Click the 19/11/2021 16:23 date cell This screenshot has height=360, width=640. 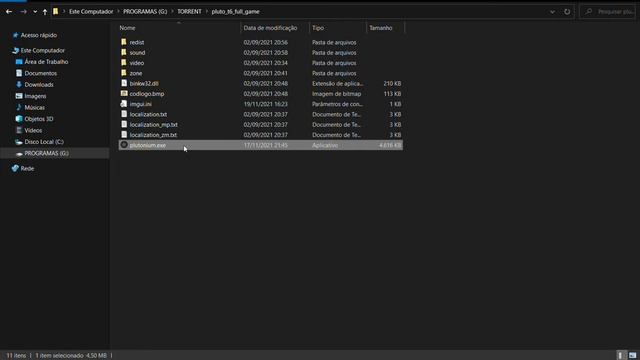tap(265, 104)
